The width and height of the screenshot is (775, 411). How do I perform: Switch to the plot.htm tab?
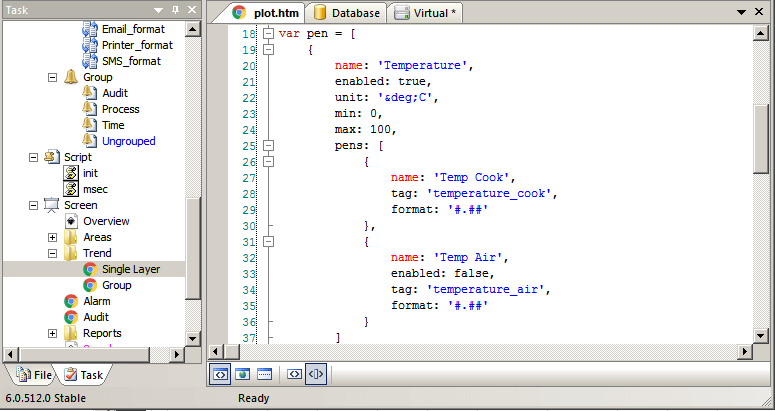point(266,13)
